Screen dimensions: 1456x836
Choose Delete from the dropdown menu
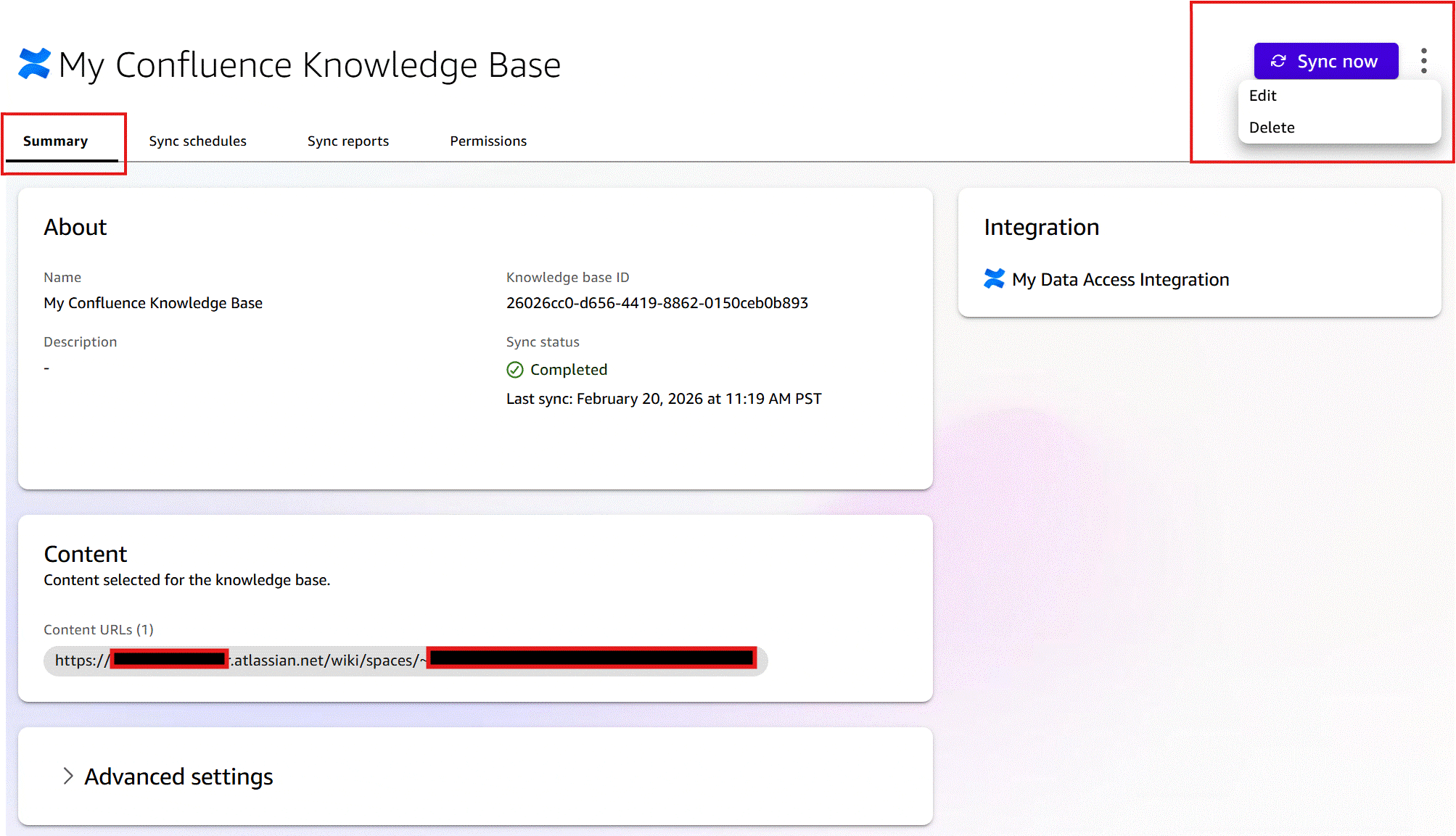[1271, 128]
